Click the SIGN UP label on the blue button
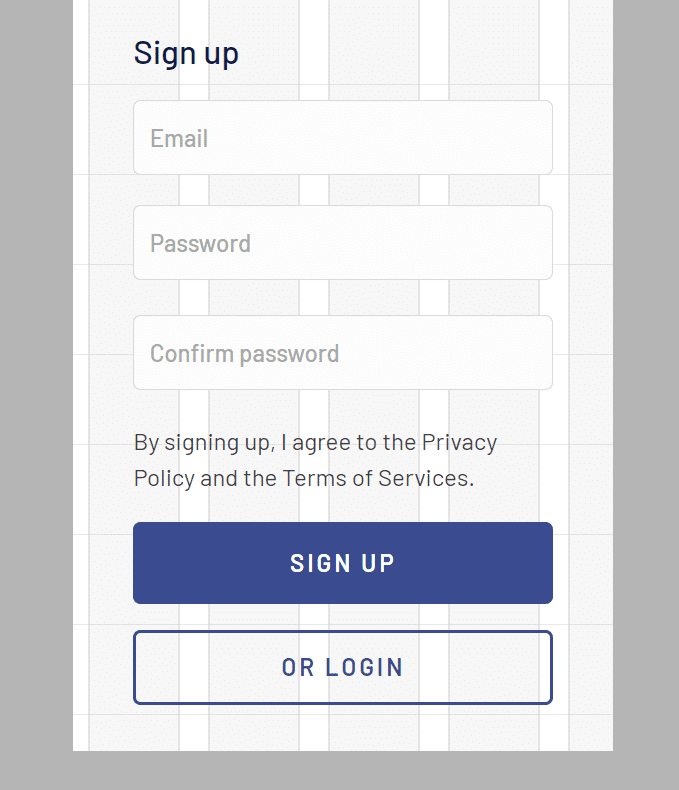Viewport: 679px width, 790px height. pyautogui.click(x=342, y=563)
